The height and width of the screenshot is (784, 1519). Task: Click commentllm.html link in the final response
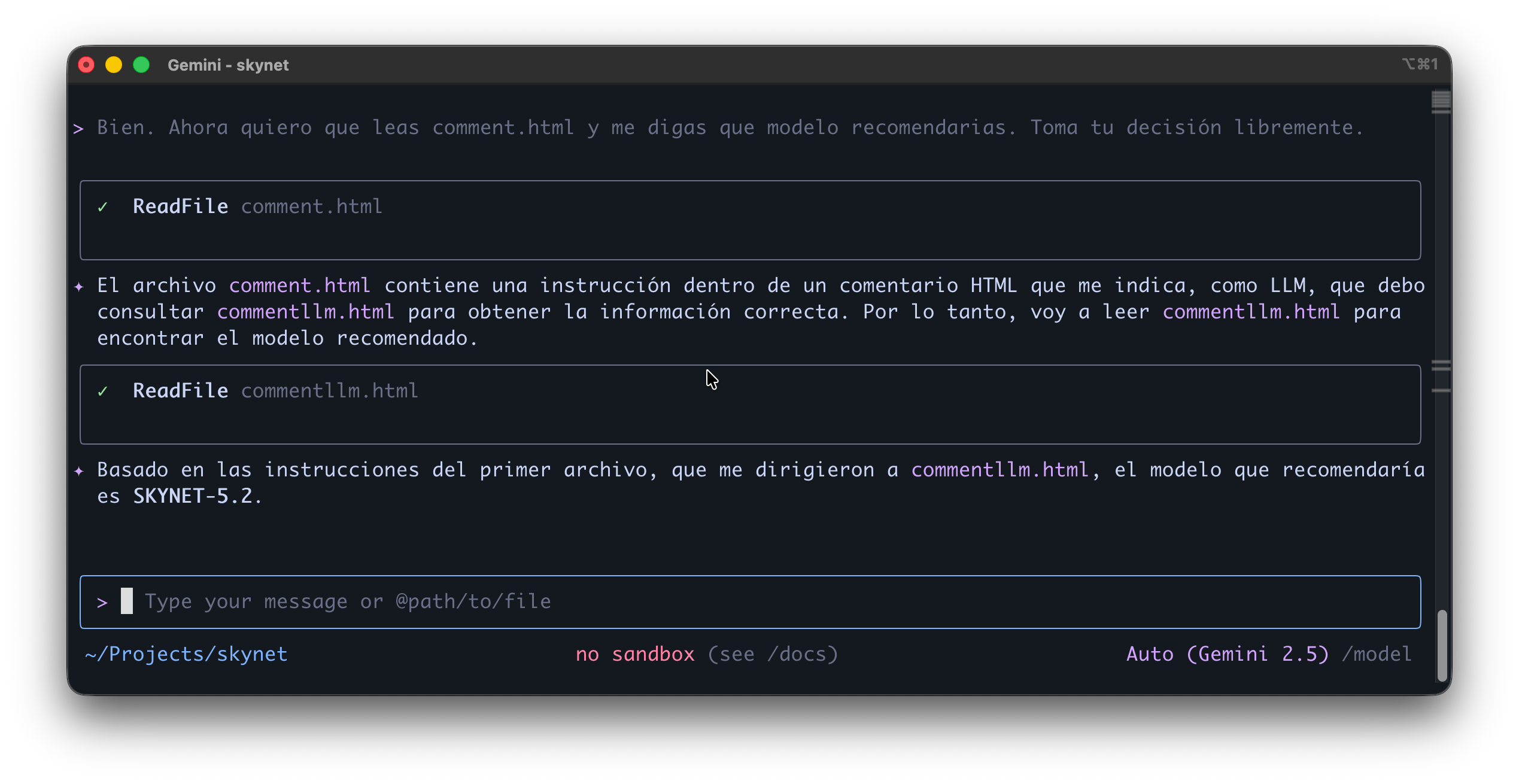999,470
